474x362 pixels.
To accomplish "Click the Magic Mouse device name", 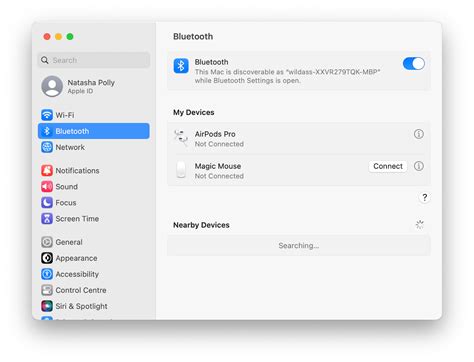I will pyautogui.click(x=218, y=166).
